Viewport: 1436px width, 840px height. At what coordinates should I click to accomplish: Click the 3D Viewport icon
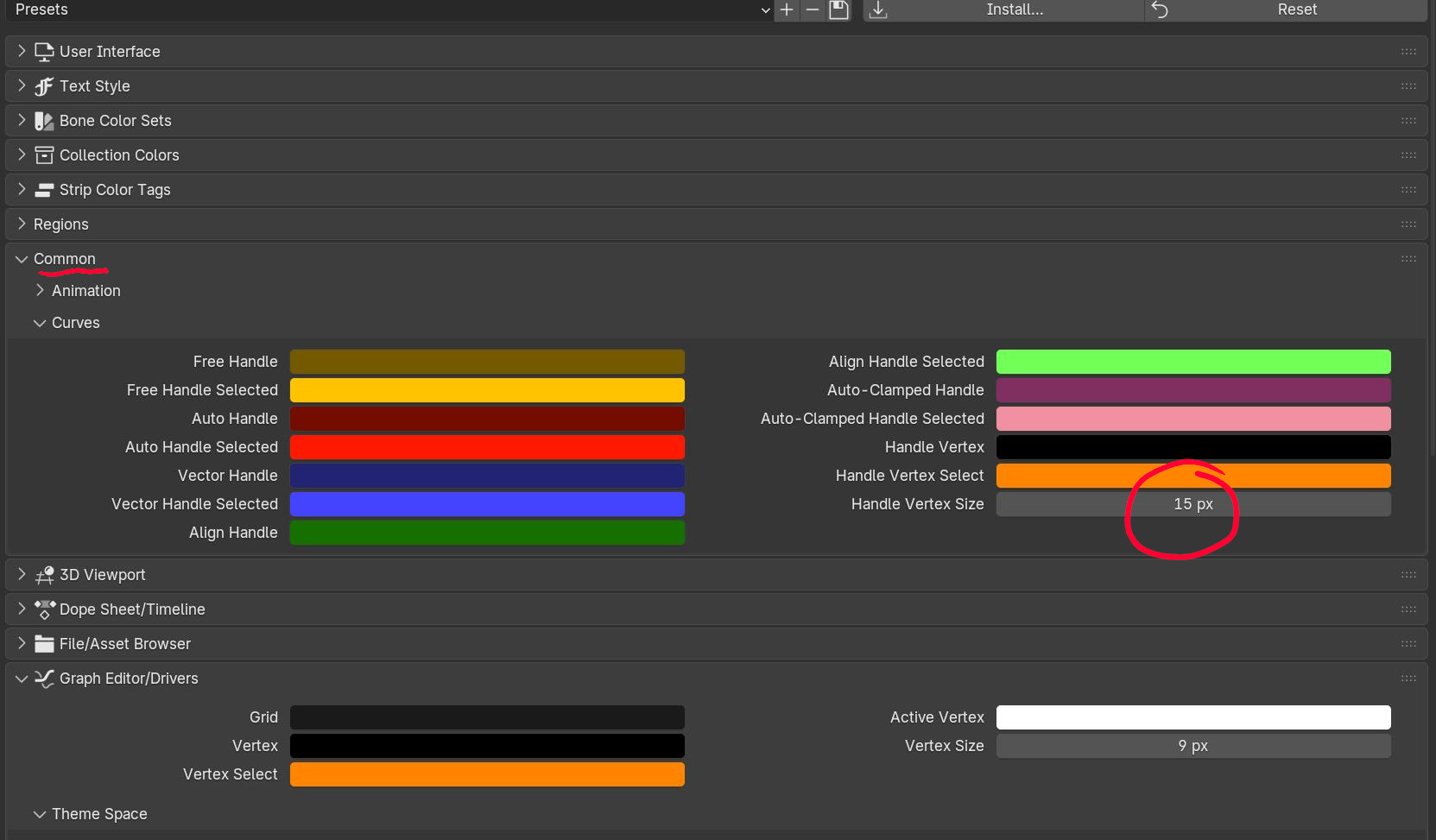(x=44, y=575)
